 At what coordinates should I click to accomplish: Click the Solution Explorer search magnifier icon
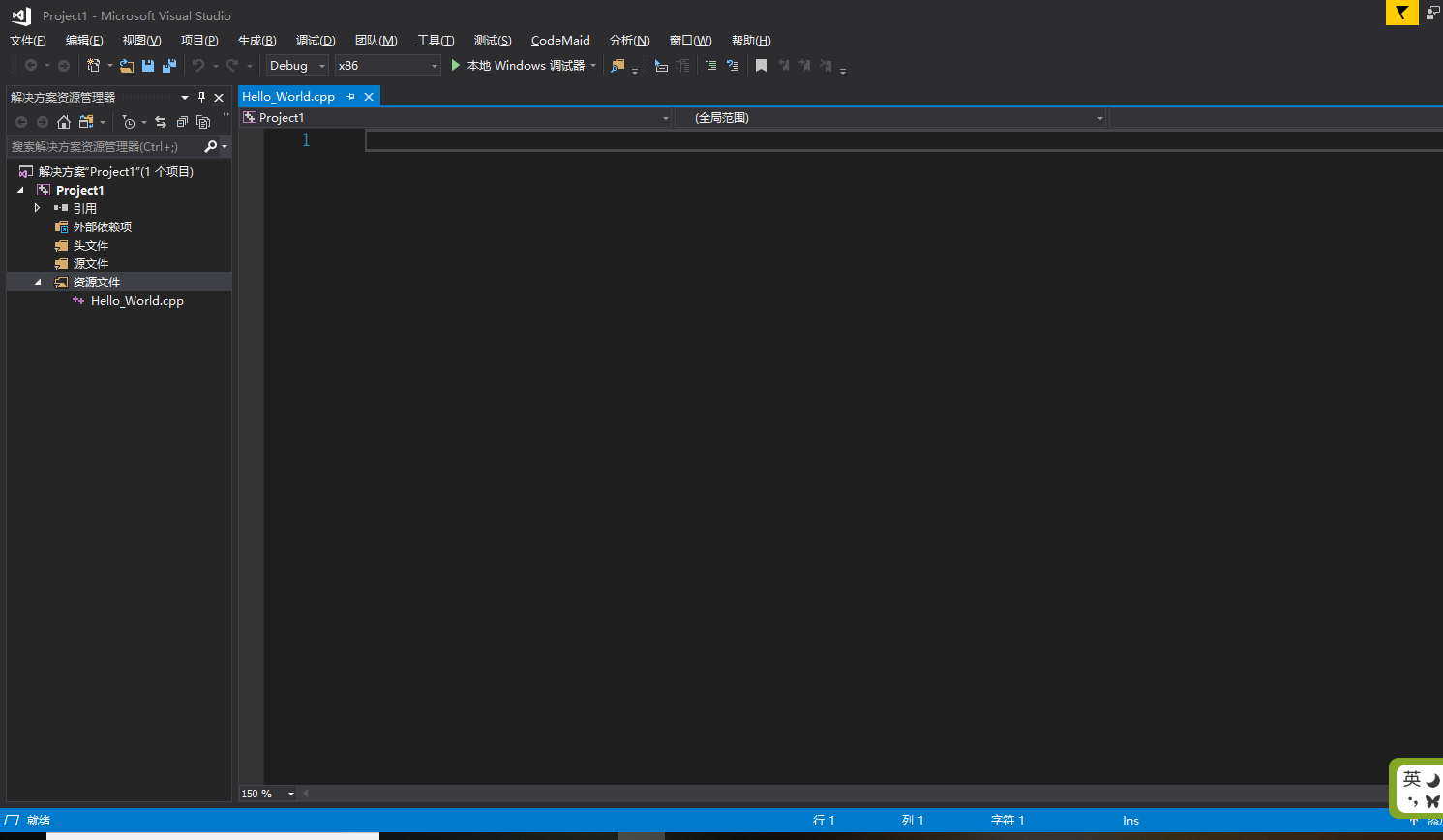(x=211, y=146)
